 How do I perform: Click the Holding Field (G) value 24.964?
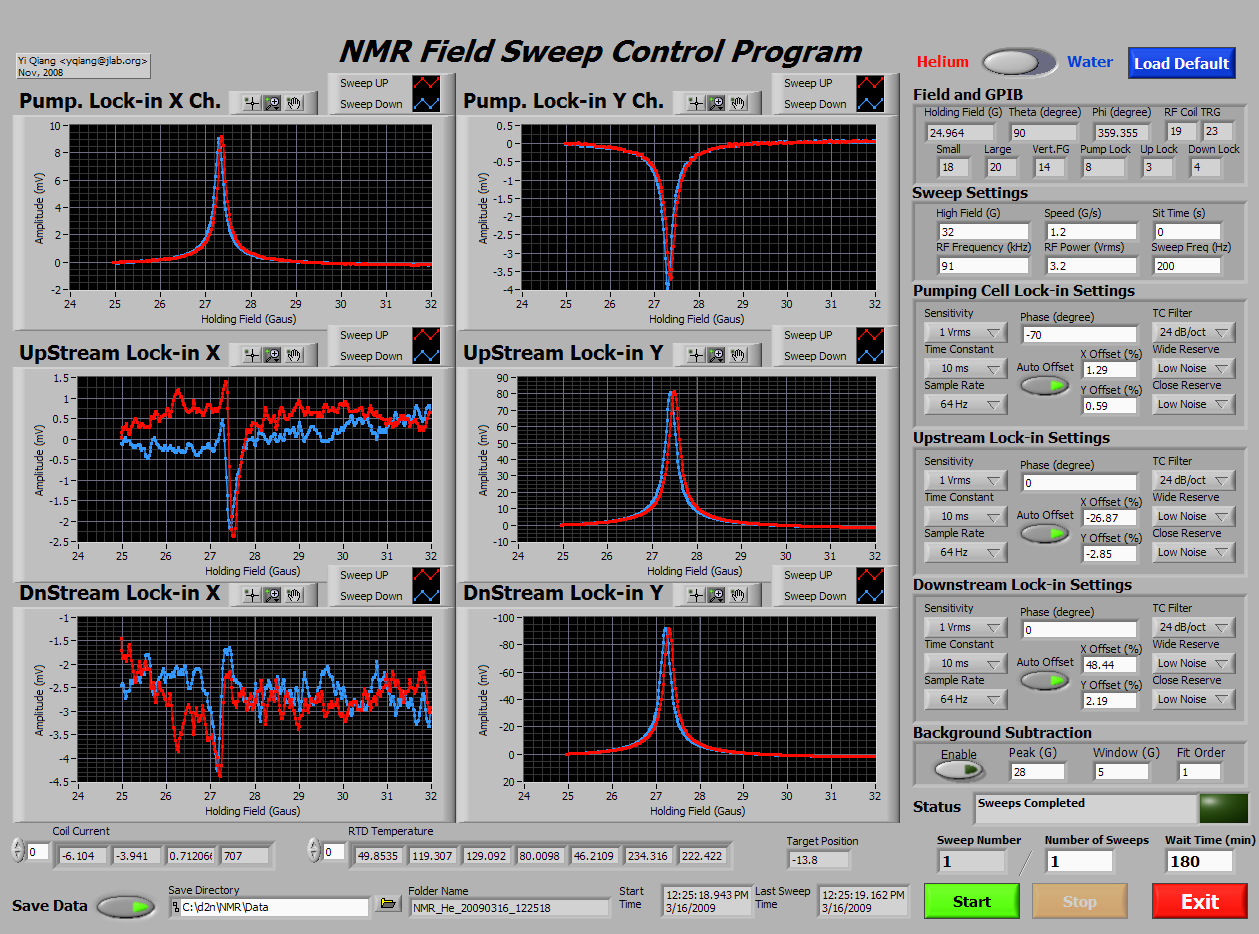(959, 132)
